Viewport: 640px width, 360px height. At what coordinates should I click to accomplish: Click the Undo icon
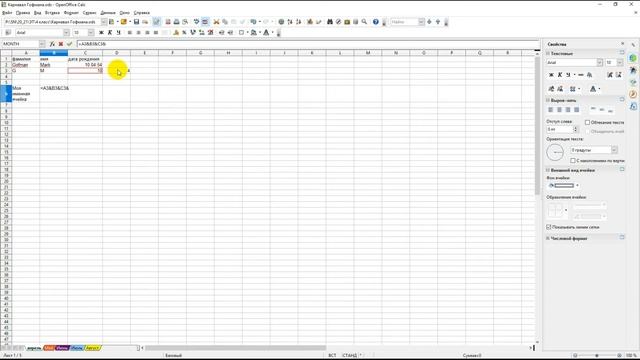254,22
